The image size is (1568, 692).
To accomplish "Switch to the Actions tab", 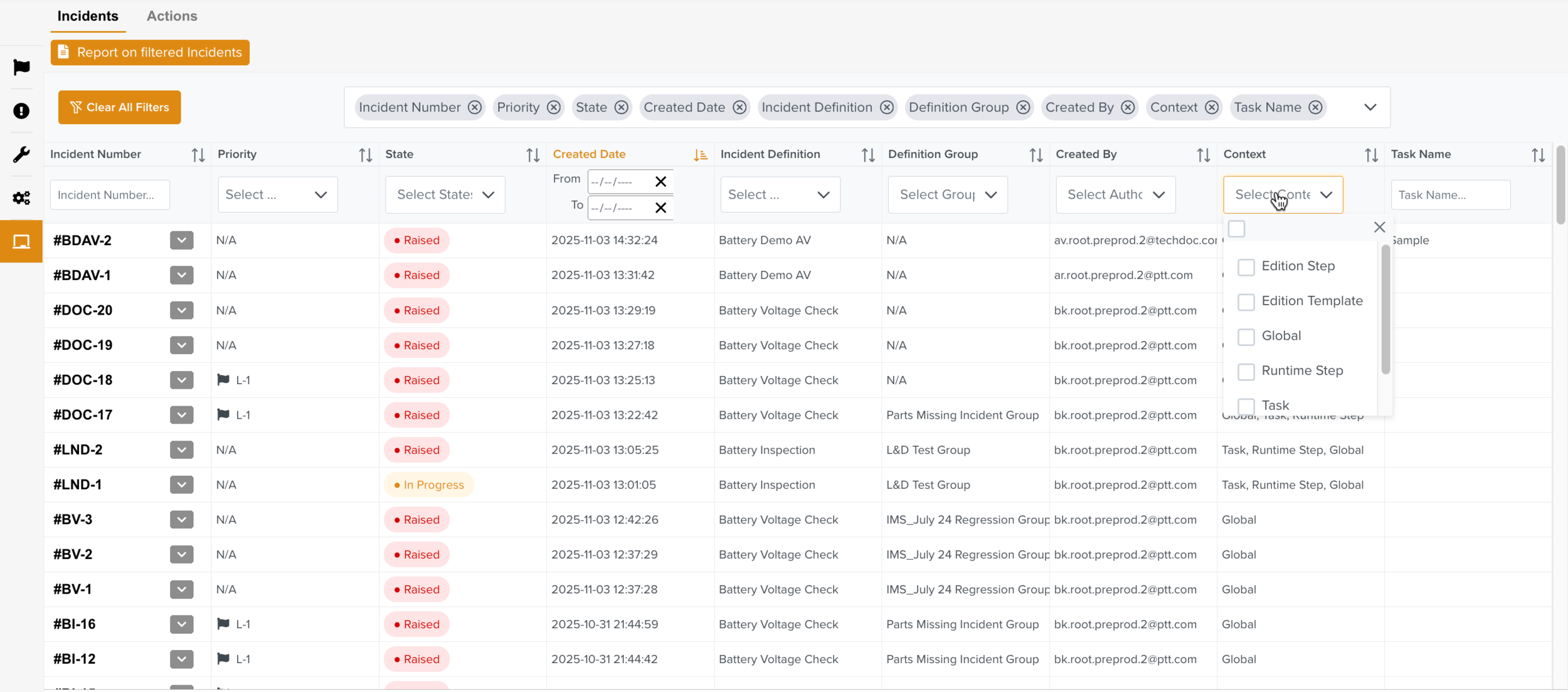I will [172, 16].
